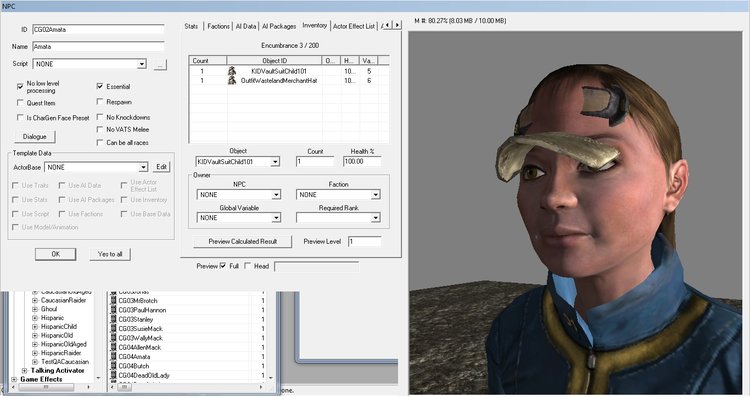Click the NPC icon next to CG03Stanley

113,319
